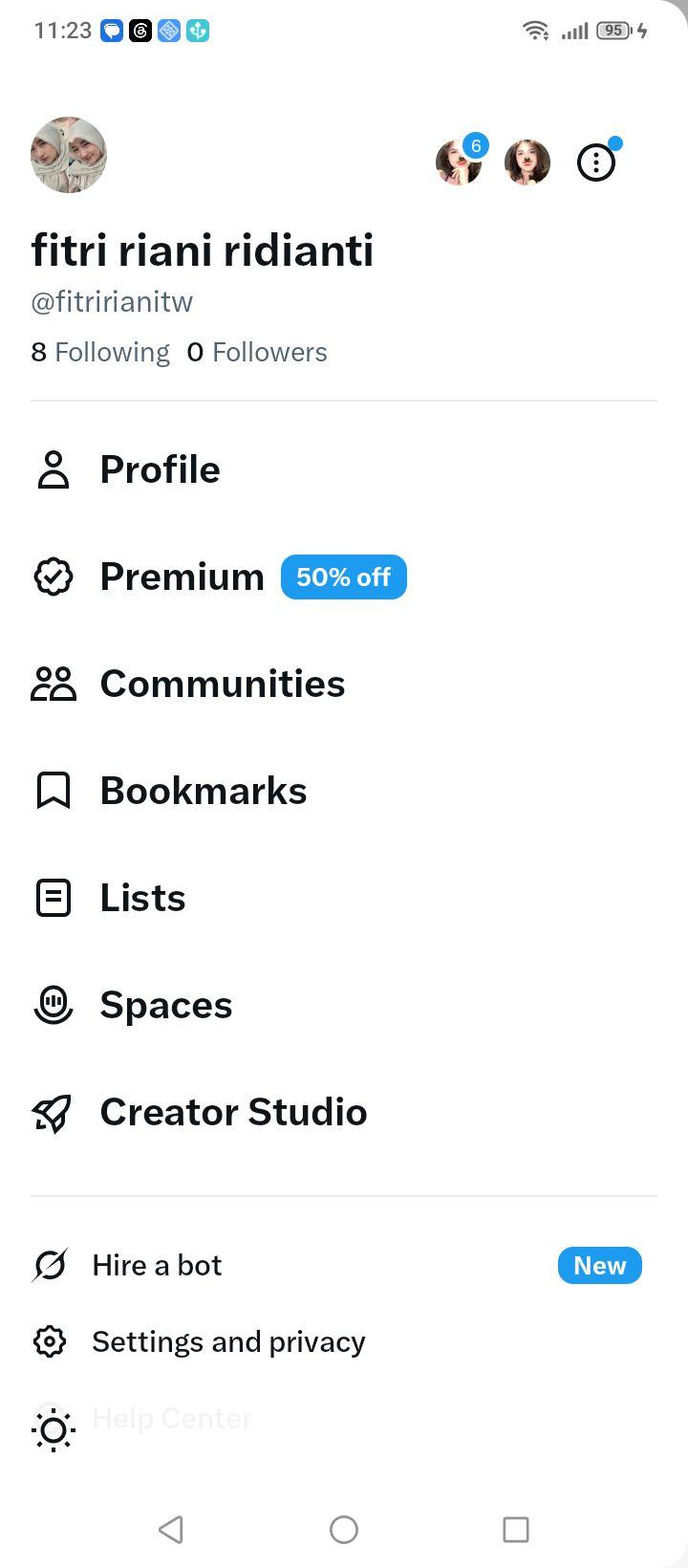Open the Settings and privacy gear icon
The image size is (688, 1568).
click(x=50, y=1341)
